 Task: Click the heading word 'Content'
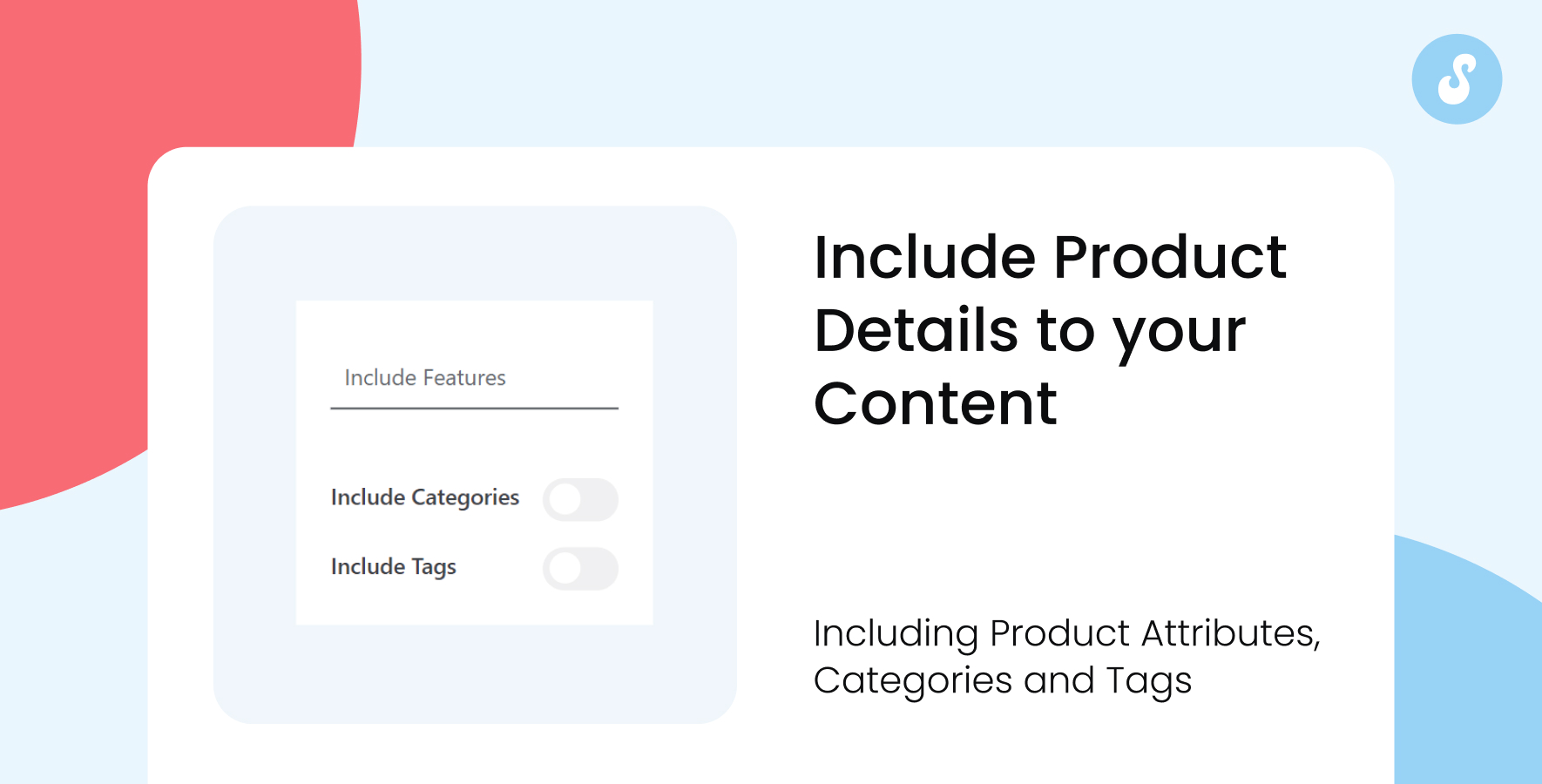coord(936,404)
